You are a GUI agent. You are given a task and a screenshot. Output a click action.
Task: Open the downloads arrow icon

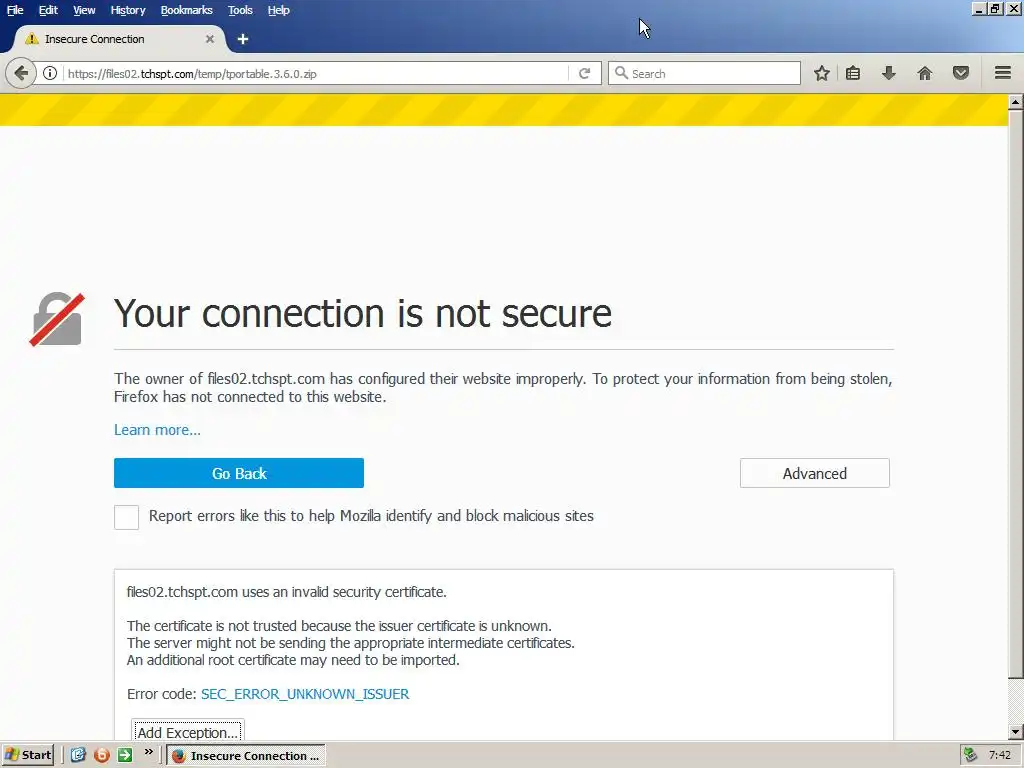889,73
